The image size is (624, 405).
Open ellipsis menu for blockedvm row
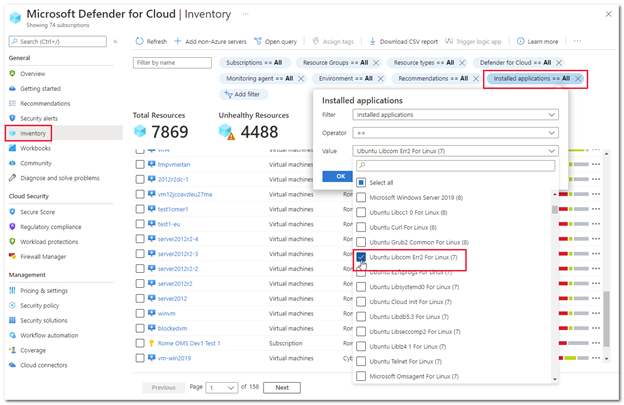click(x=596, y=328)
